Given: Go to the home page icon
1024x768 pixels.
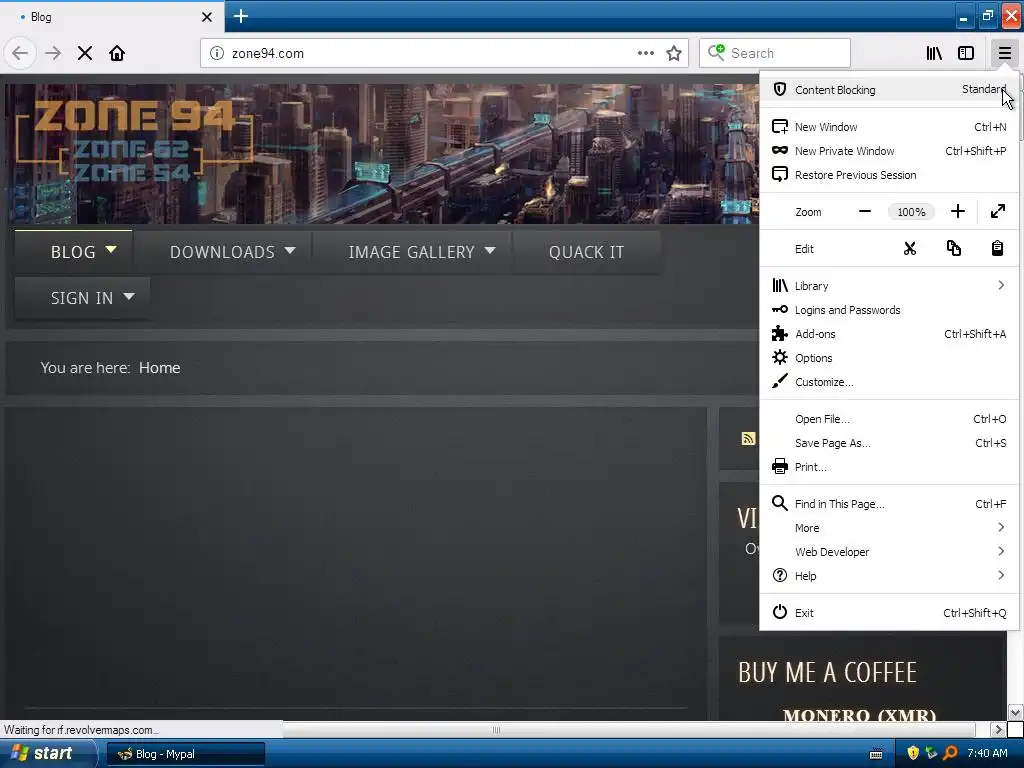Looking at the screenshot, I should (117, 53).
